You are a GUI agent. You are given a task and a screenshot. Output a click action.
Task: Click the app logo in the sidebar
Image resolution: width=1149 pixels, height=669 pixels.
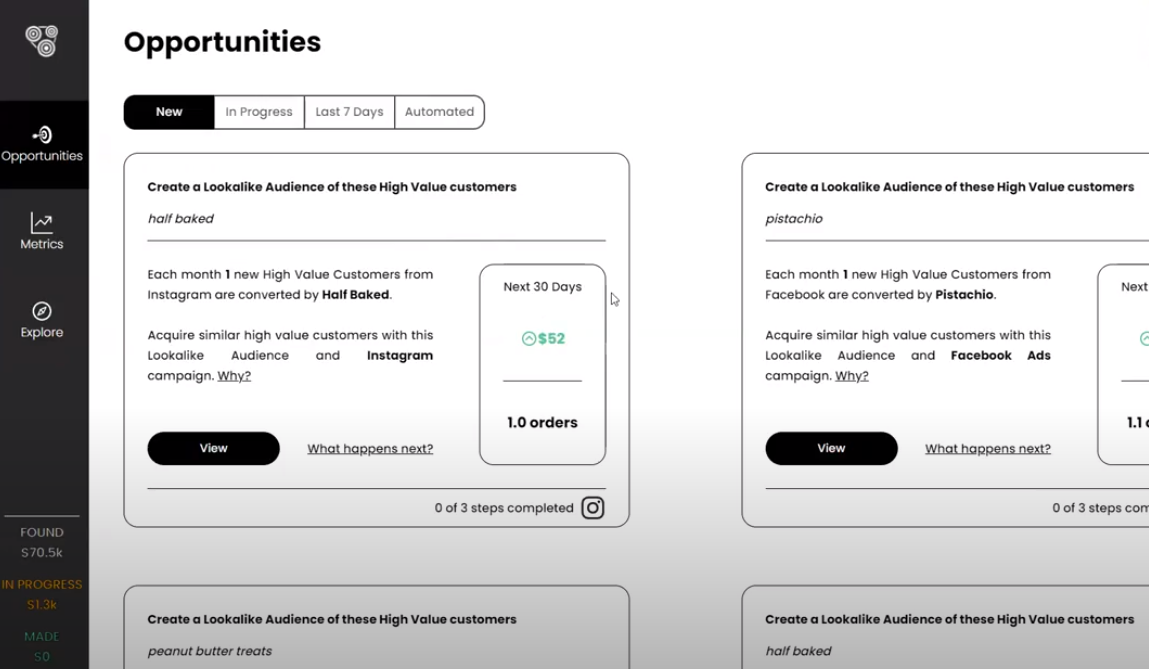[x=42, y=40]
